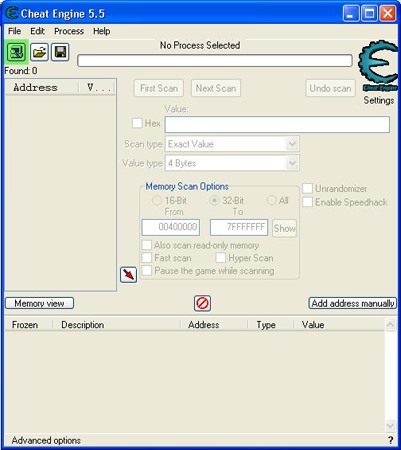Click the open folder load icon
This screenshot has height=450, width=401.
pos(39,52)
